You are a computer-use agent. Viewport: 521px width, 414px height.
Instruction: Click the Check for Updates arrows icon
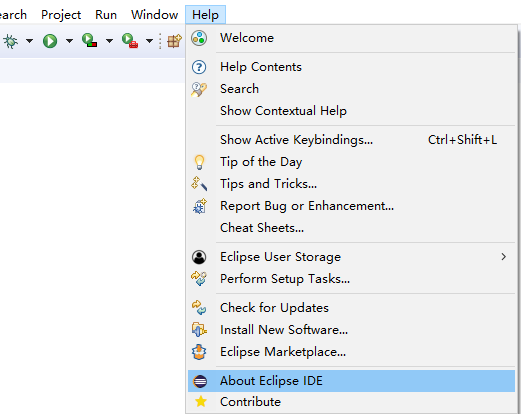[x=199, y=308]
